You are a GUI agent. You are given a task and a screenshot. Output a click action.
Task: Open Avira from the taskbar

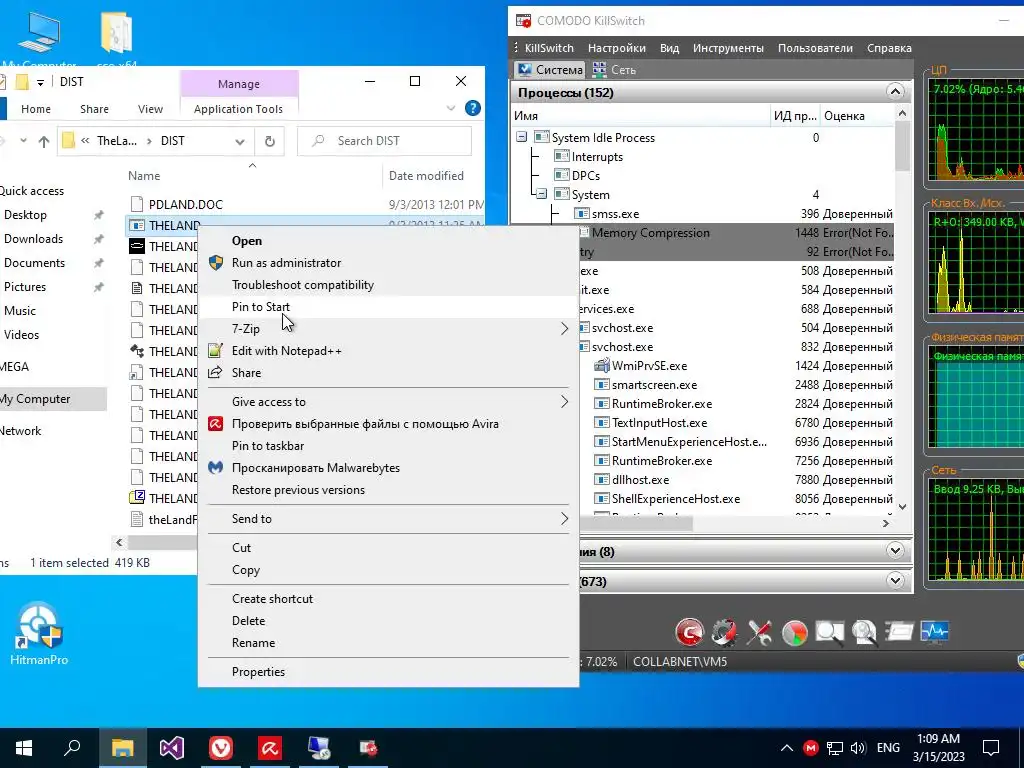[270, 748]
